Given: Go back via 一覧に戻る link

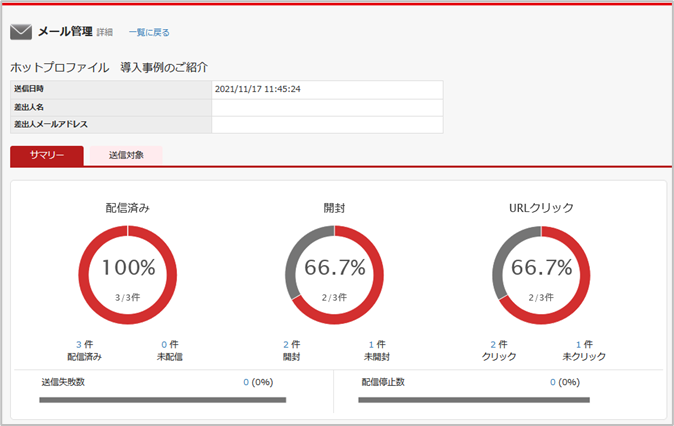Looking at the screenshot, I should click(149, 33).
